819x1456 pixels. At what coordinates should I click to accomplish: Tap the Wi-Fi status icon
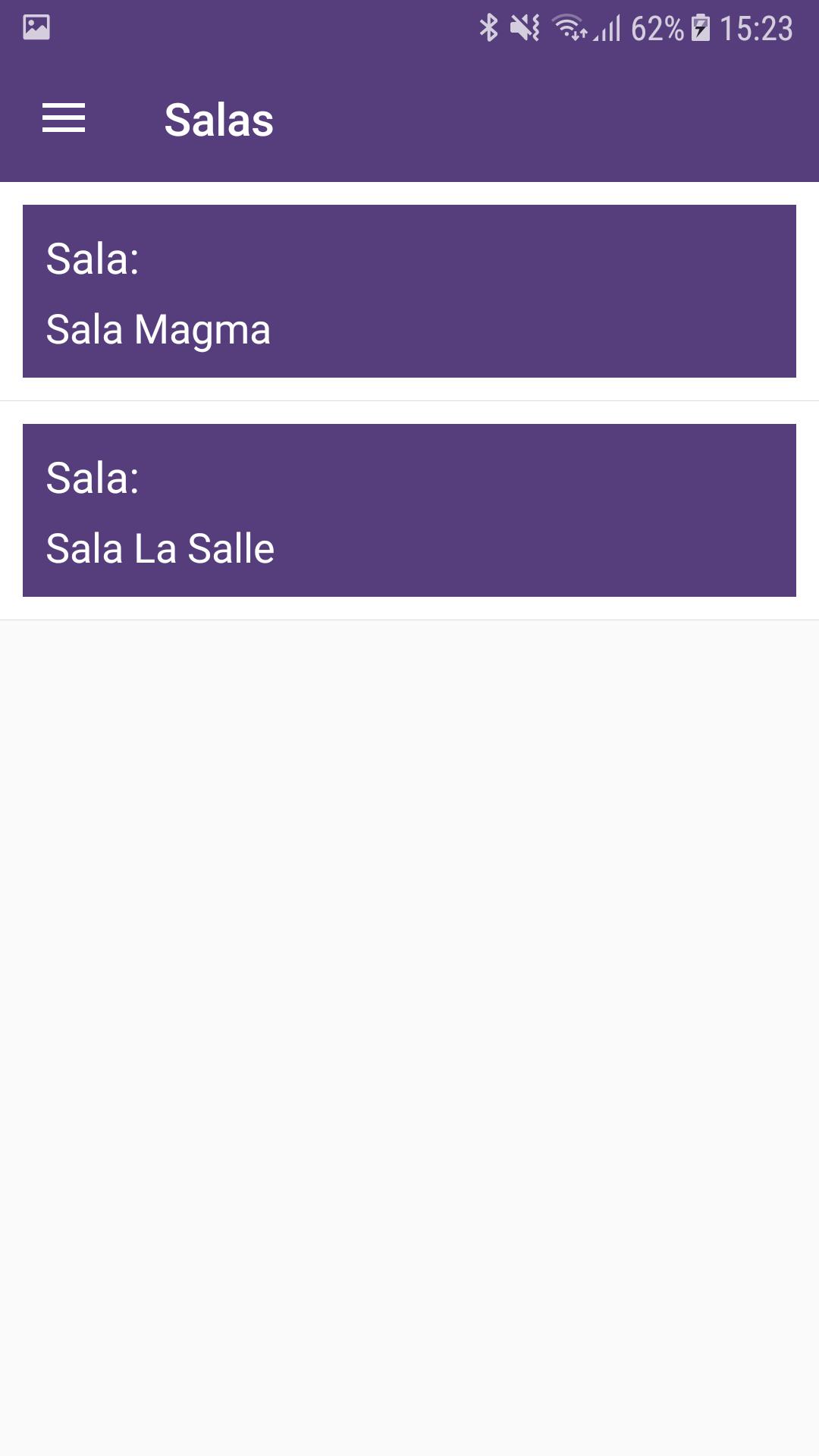click(569, 28)
